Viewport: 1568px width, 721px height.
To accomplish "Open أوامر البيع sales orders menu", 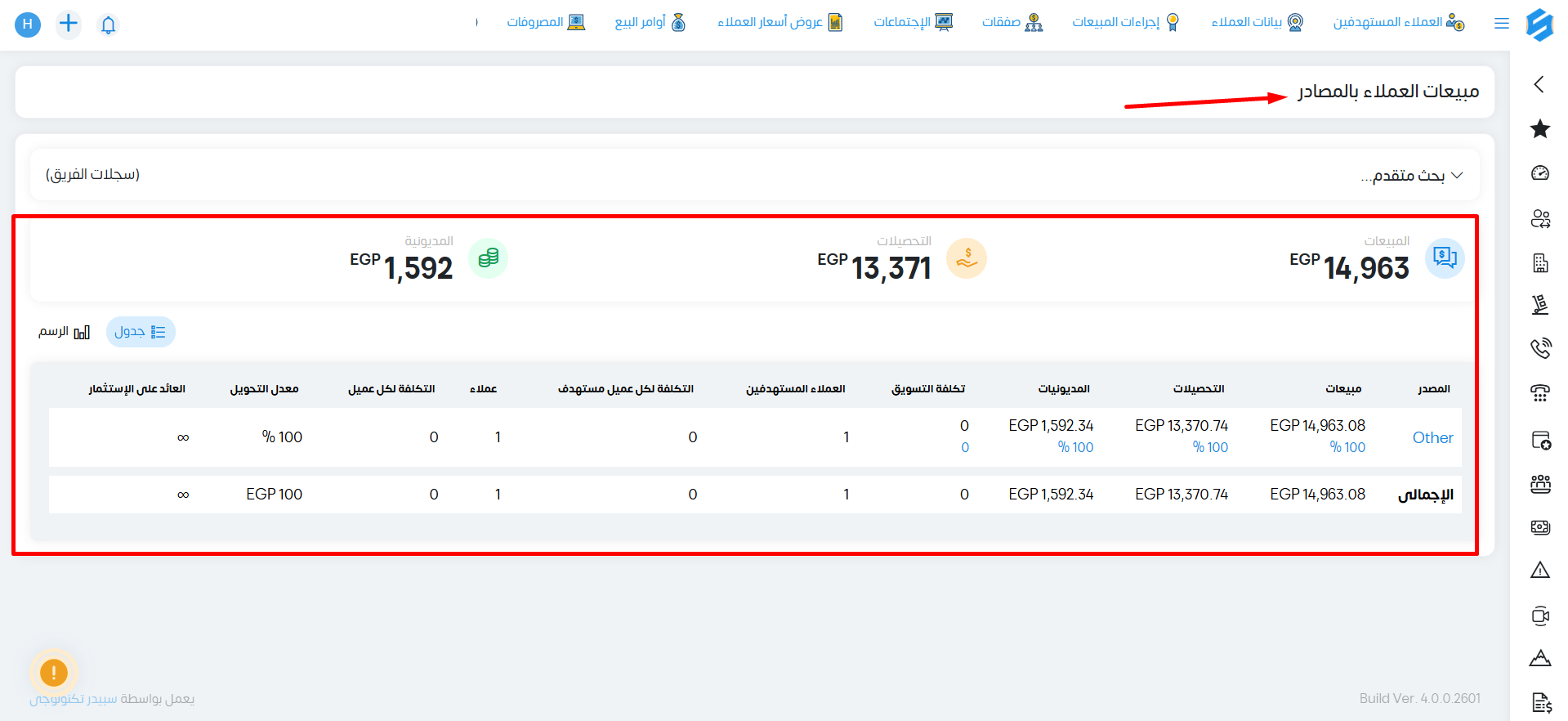I will point(650,22).
